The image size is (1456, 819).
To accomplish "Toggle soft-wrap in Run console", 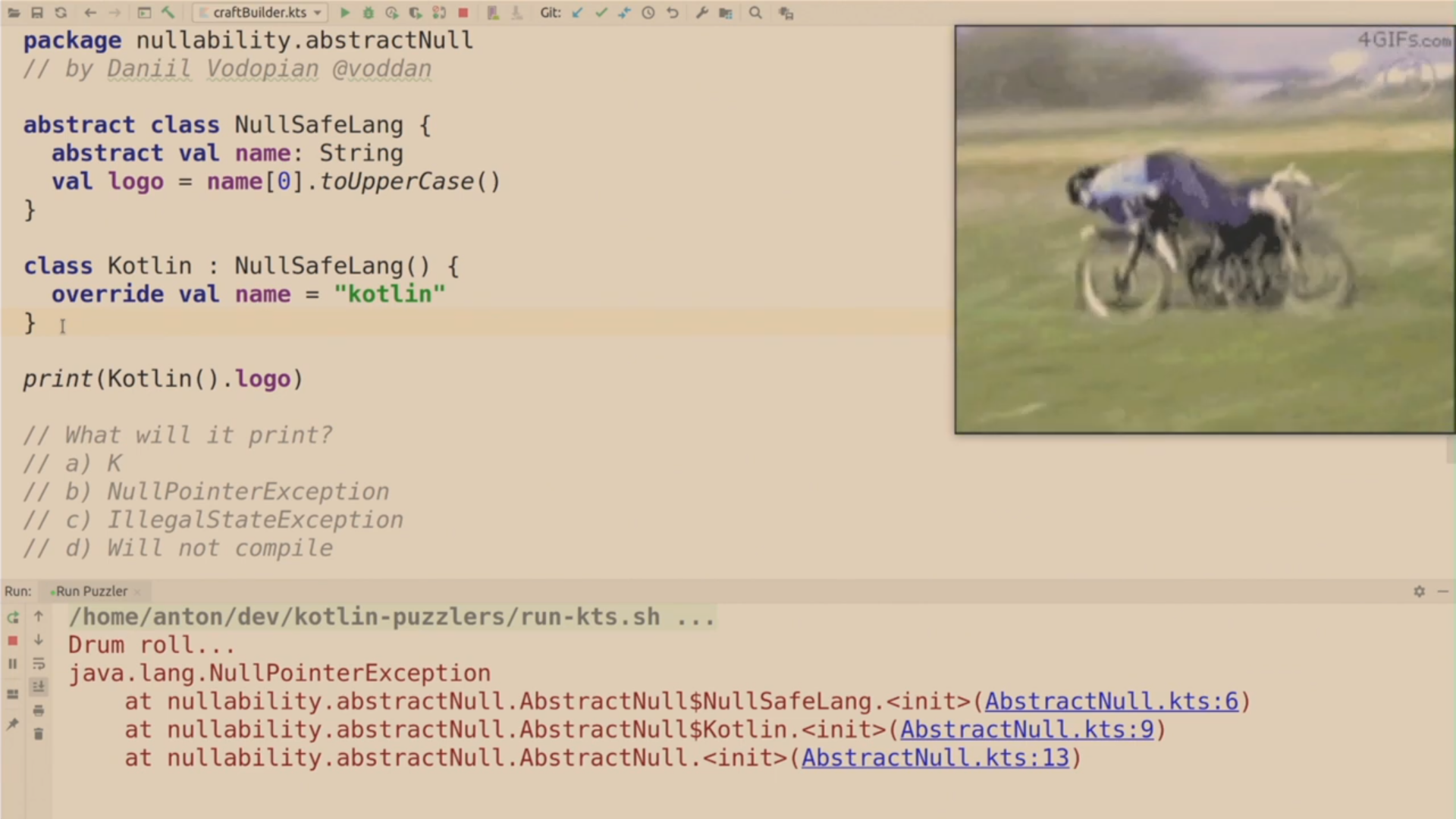I will (39, 664).
